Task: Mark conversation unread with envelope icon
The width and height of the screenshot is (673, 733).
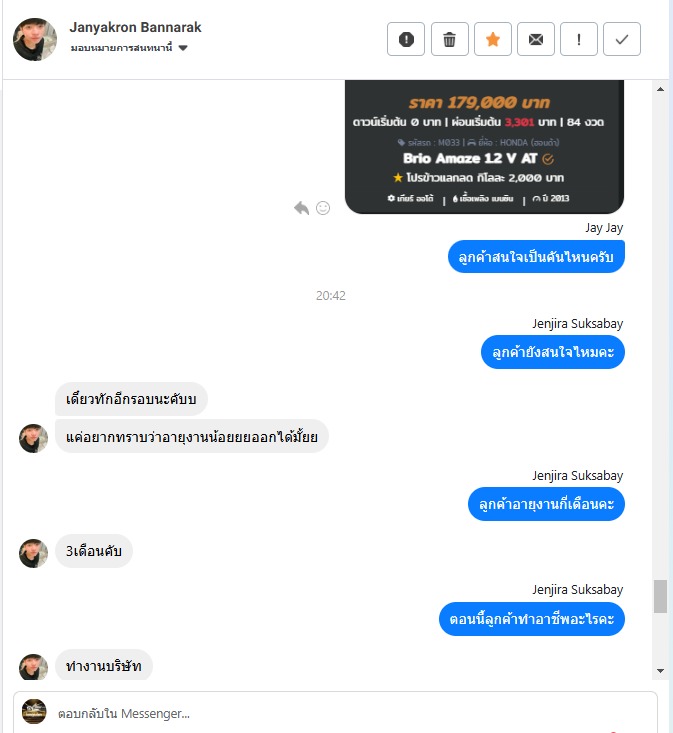Action: coord(536,39)
